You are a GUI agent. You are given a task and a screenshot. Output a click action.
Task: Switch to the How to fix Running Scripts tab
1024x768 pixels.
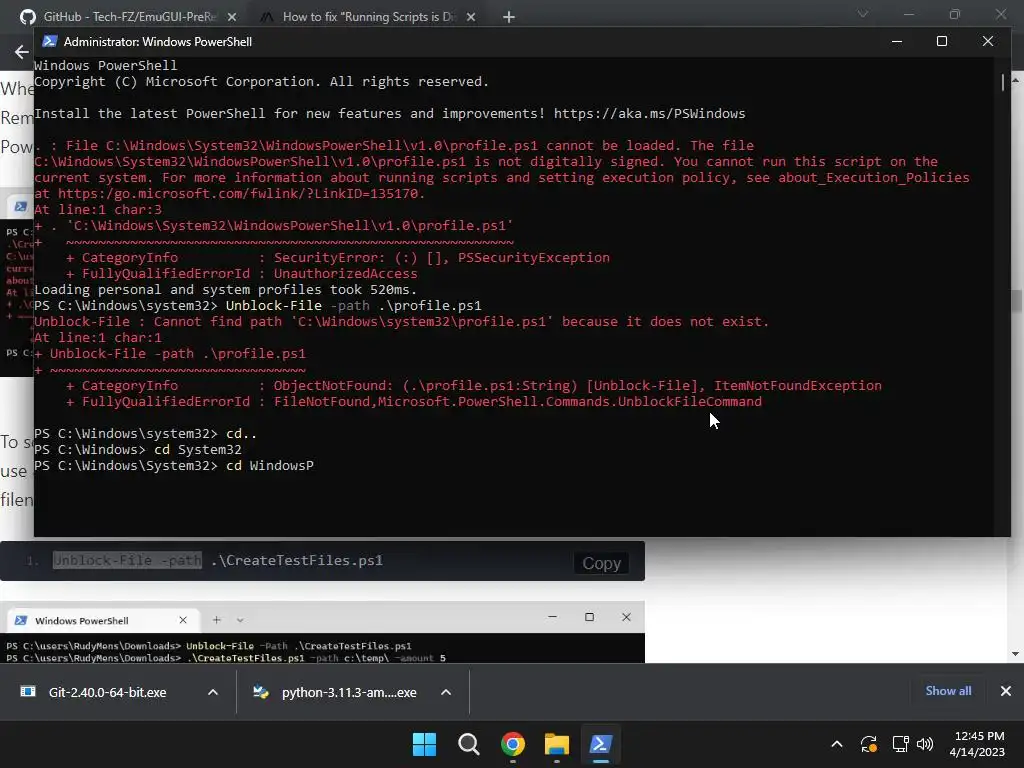[368, 16]
